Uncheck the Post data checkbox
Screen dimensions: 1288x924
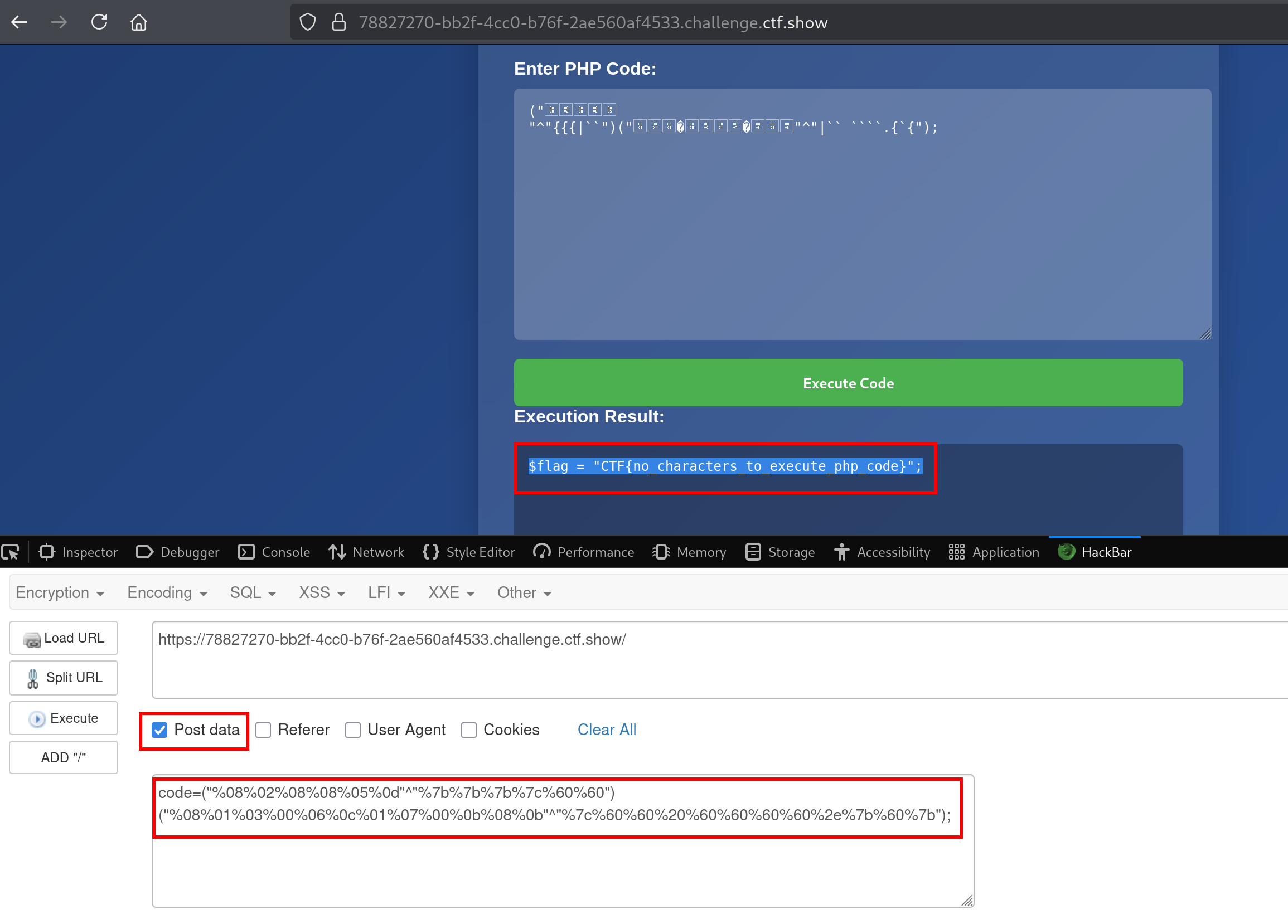[159, 730]
